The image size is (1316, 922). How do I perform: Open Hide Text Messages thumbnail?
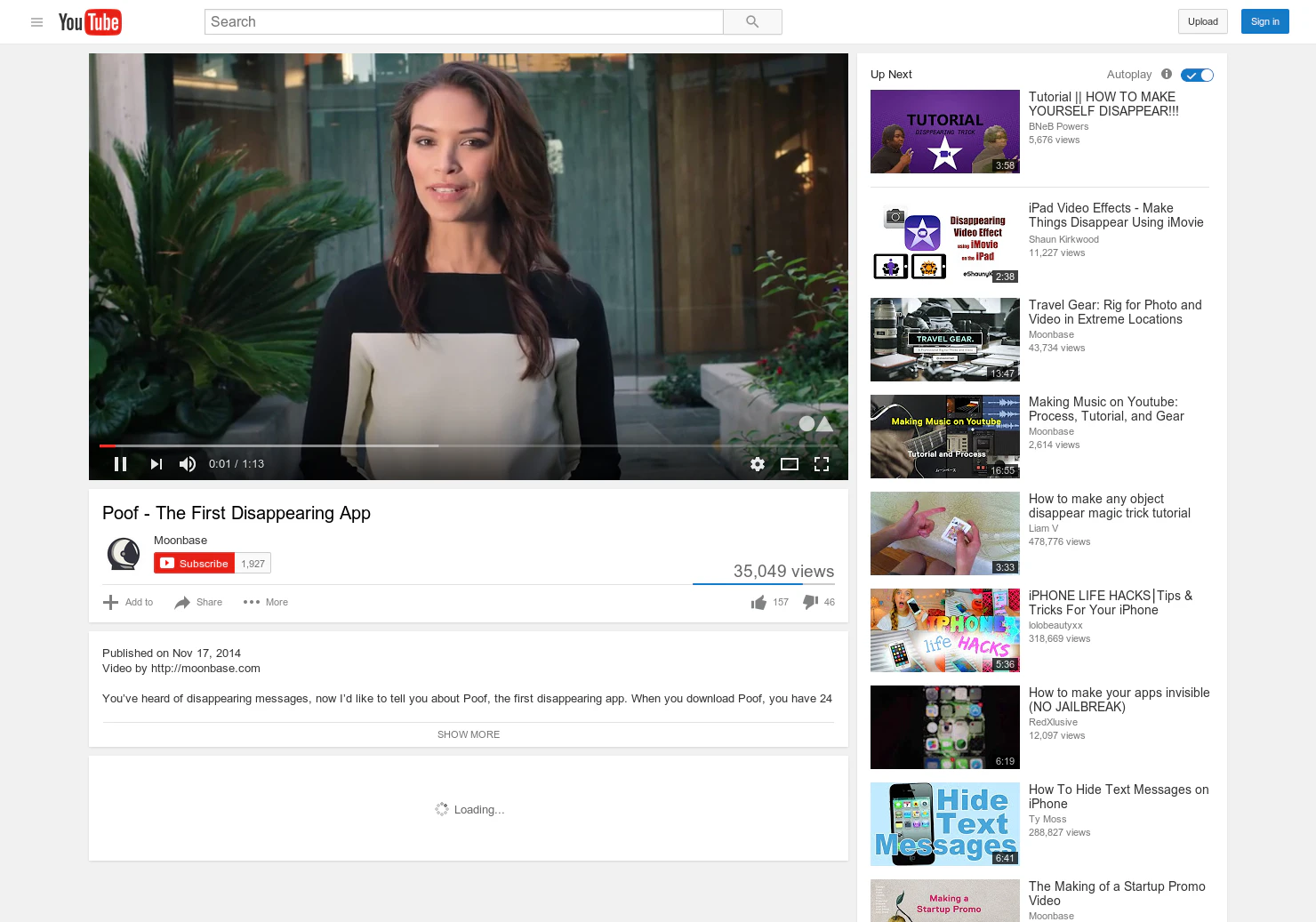(945, 824)
